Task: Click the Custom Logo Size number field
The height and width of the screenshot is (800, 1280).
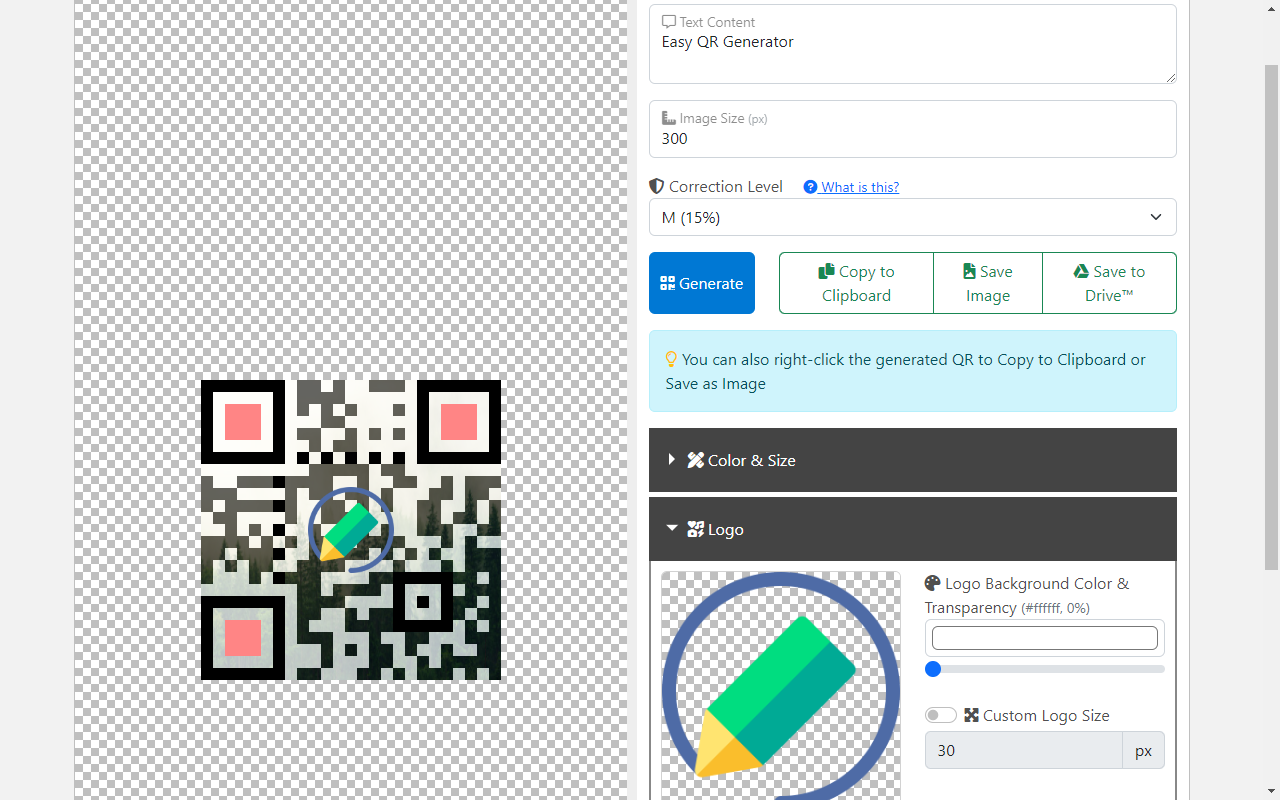Action: coord(1023,750)
